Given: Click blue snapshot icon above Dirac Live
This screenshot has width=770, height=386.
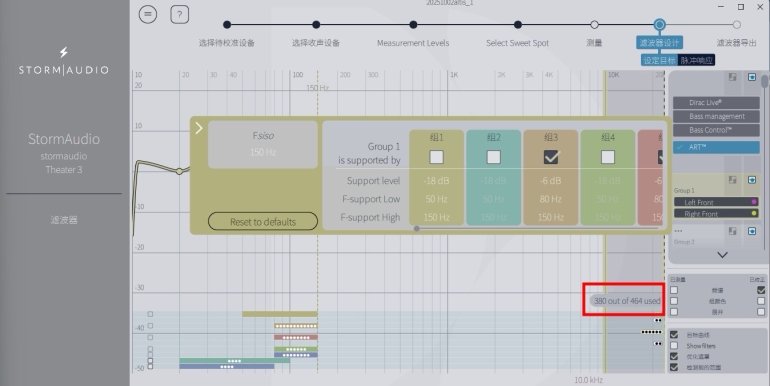Looking at the screenshot, I should click(x=752, y=77).
